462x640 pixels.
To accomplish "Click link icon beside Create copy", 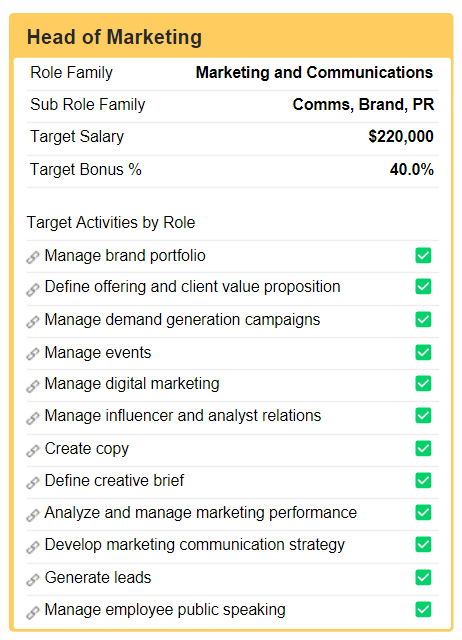I will (33, 450).
